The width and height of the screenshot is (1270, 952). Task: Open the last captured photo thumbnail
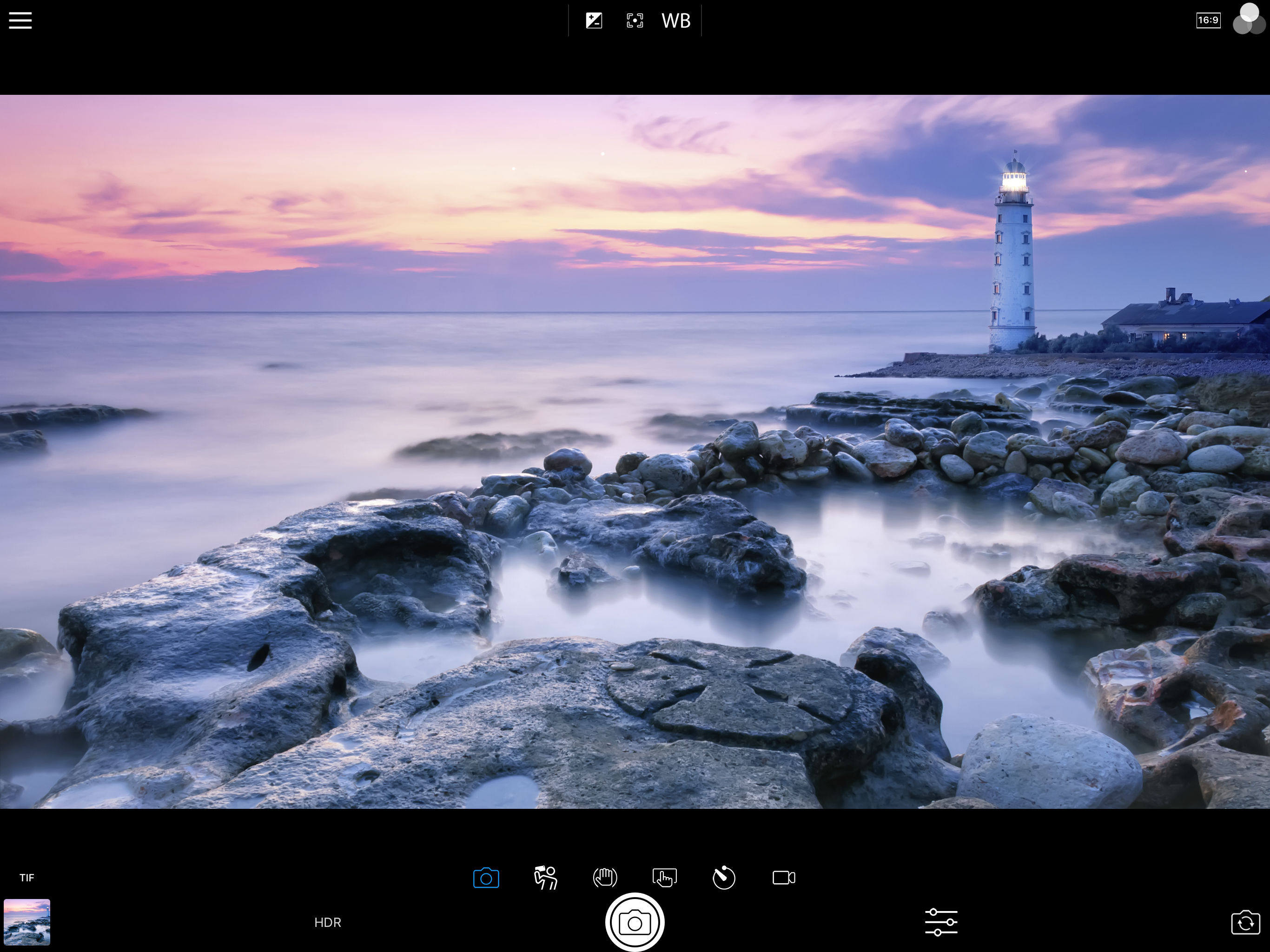27,922
